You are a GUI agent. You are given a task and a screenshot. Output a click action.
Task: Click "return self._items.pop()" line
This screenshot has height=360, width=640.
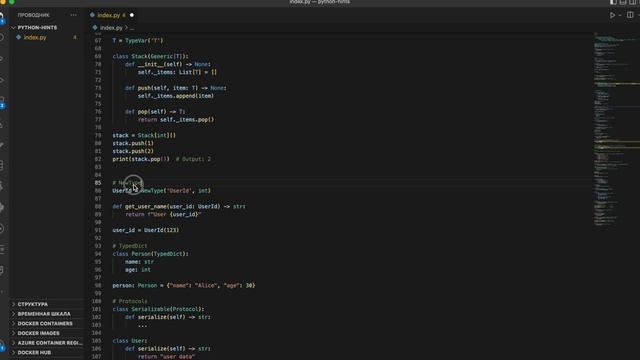pyautogui.click(x=176, y=120)
